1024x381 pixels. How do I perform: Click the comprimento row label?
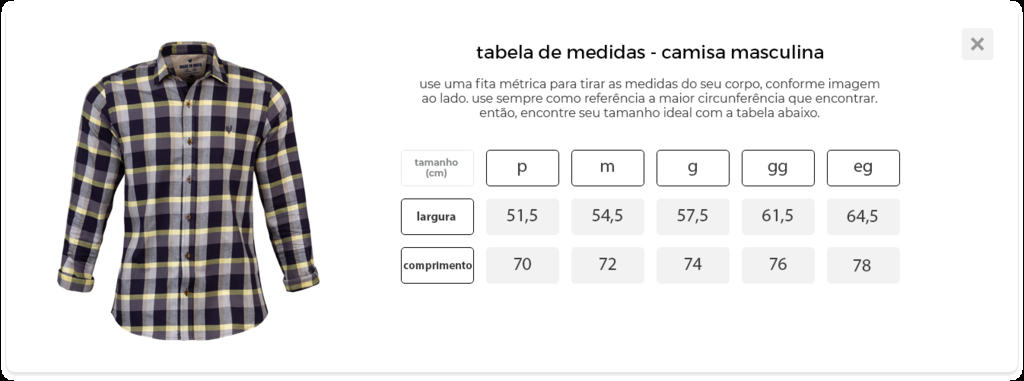click(437, 265)
